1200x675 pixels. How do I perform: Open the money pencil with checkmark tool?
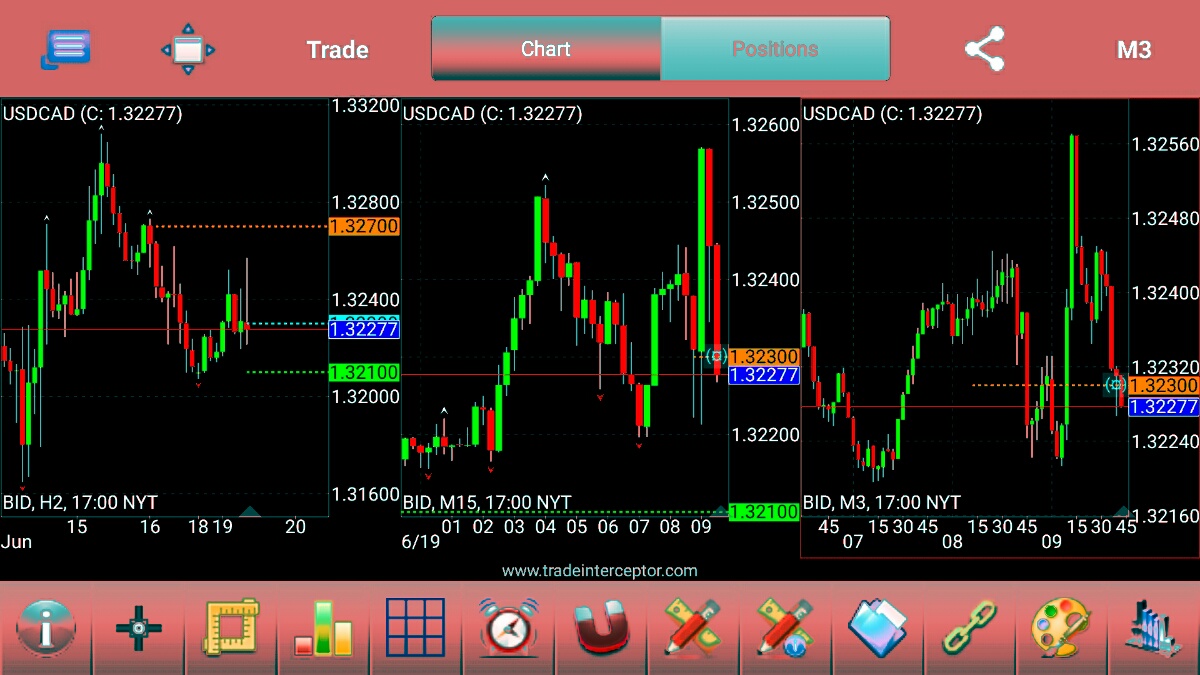pyautogui.click(x=785, y=628)
